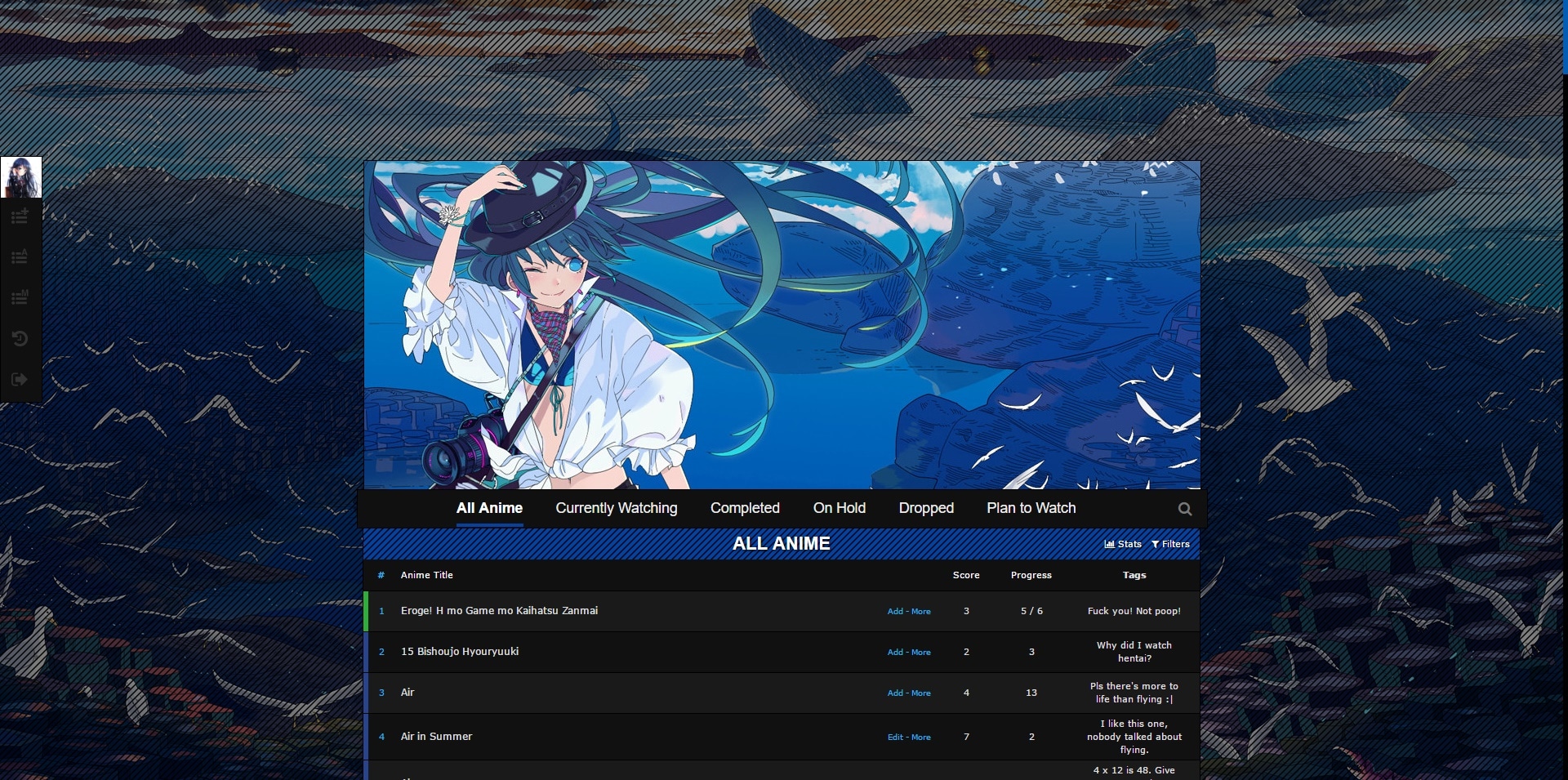This screenshot has width=1568, height=780.
Task: Open the manga list sidebar icon
Action: 20,297
